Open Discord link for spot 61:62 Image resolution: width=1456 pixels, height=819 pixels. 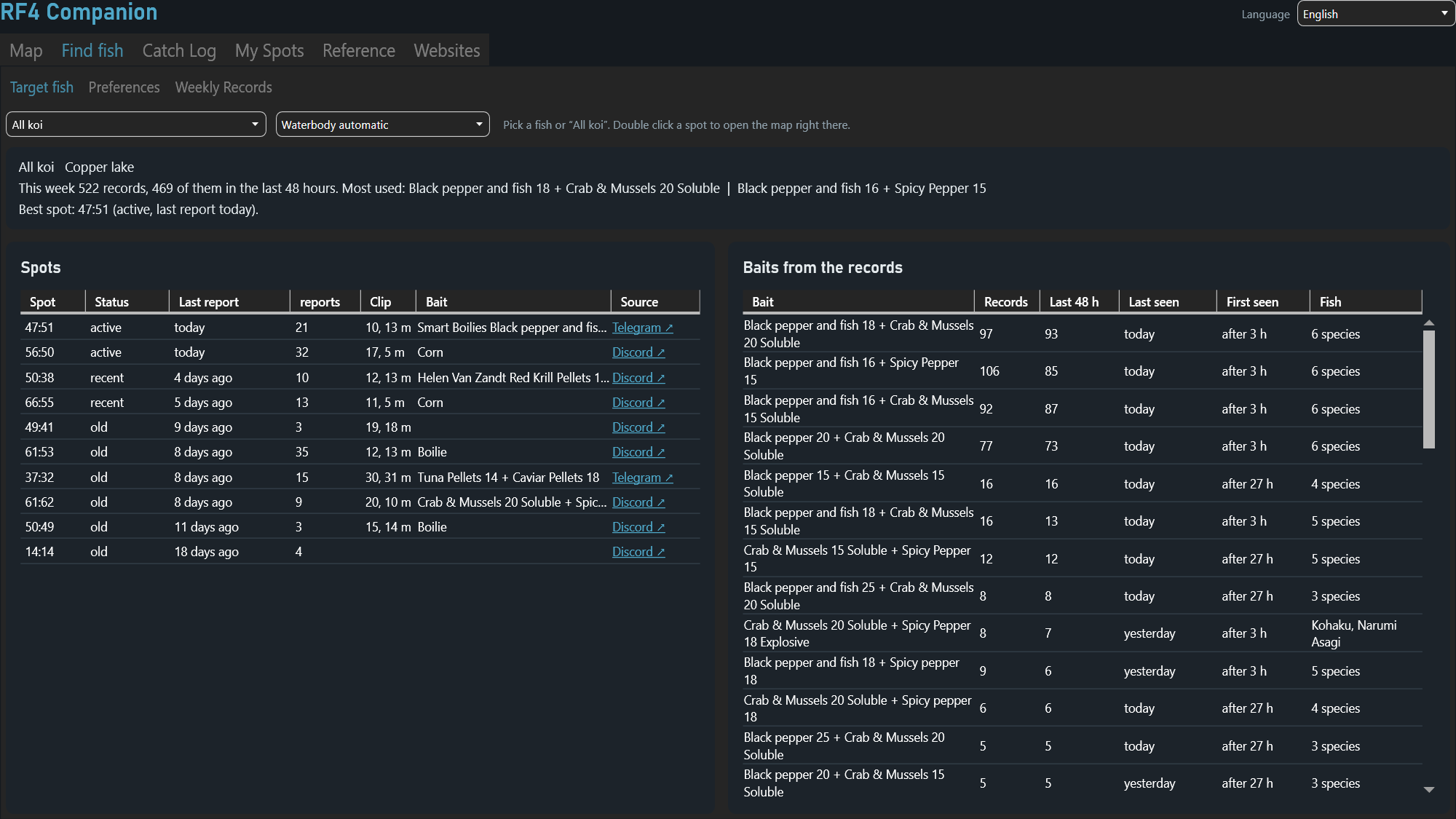pyautogui.click(x=638, y=502)
